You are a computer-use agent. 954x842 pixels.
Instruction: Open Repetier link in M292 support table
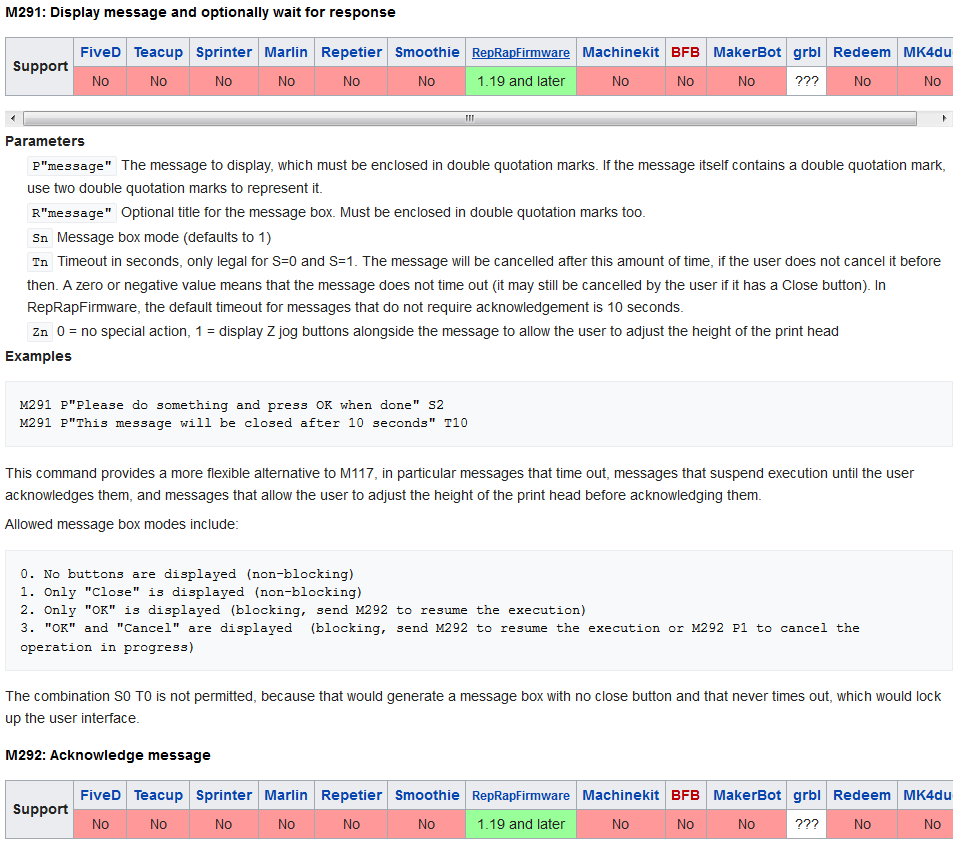pos(351,795)
